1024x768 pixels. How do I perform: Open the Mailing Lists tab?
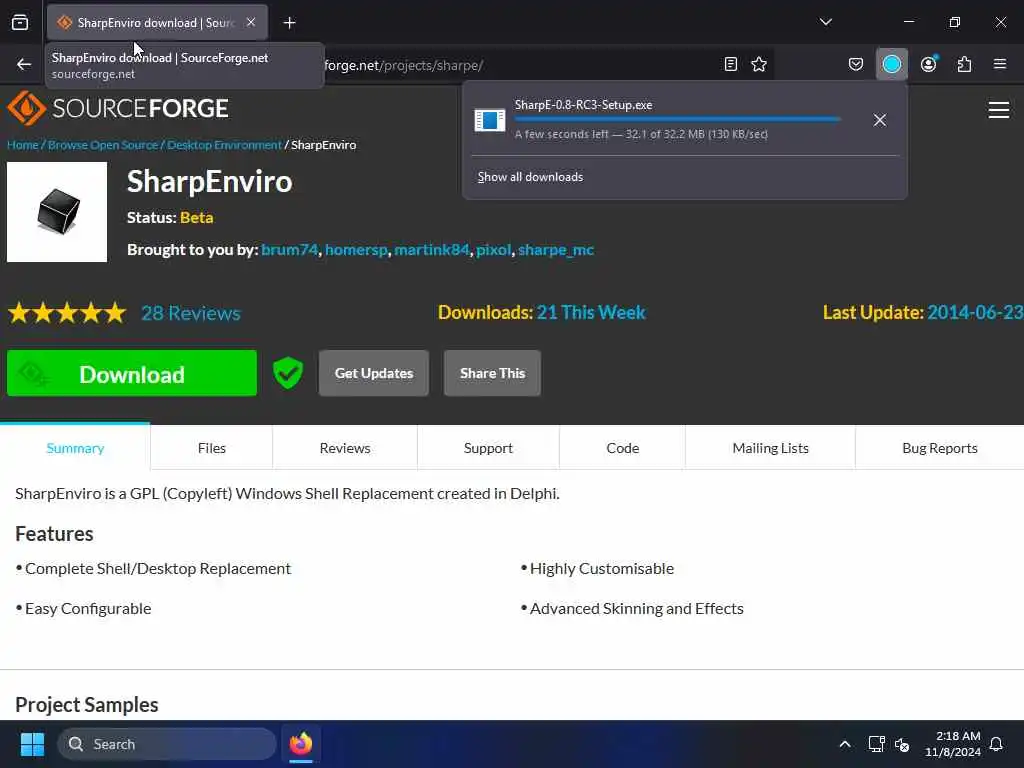pos(771,448)
